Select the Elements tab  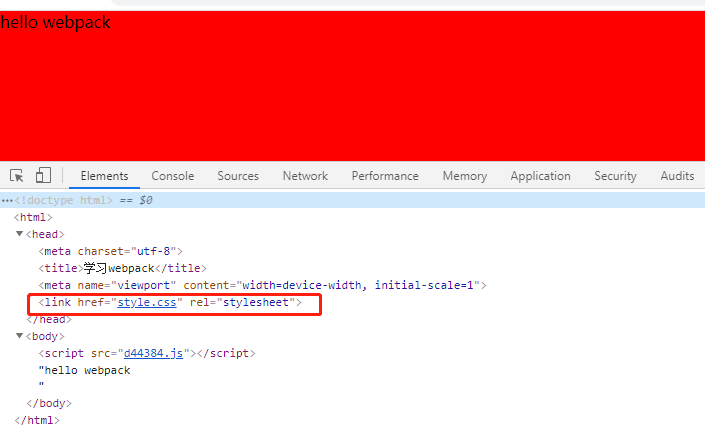[x=104, y=176]
